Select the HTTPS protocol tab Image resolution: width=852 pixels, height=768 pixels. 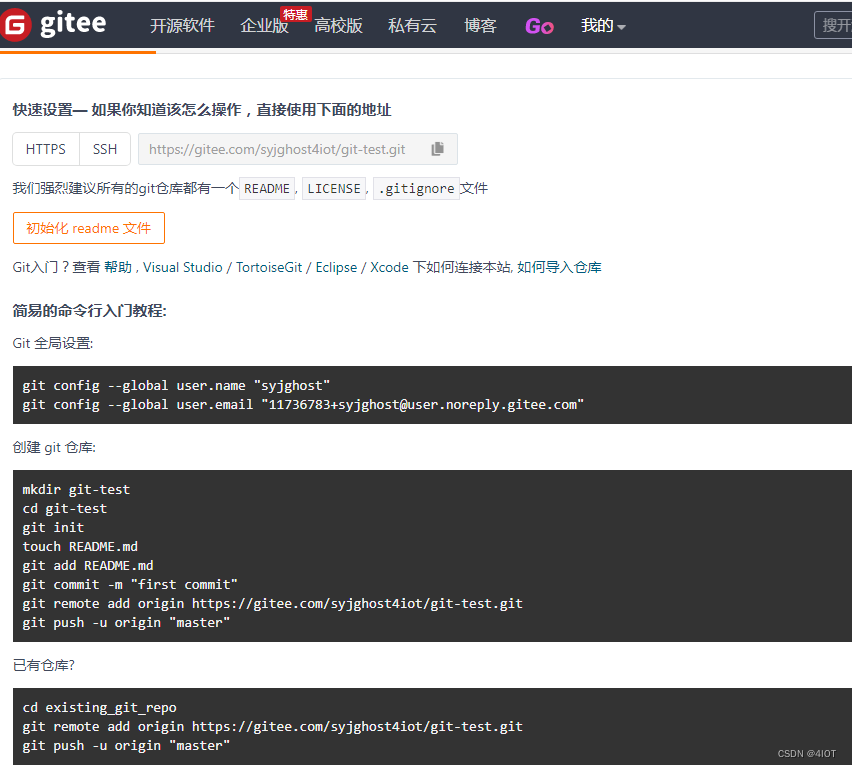[45, 148]
